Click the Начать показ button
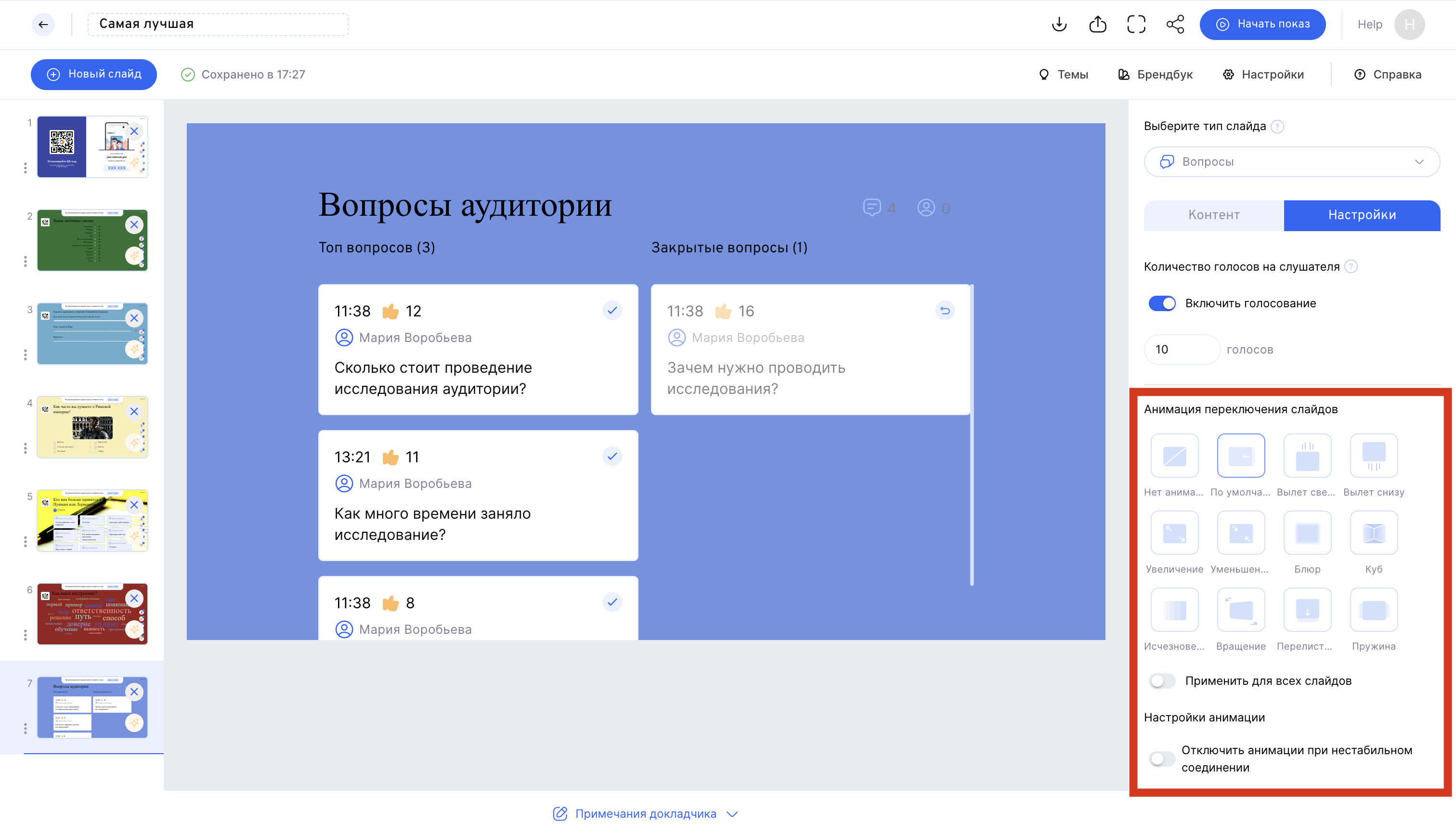 1262,24
